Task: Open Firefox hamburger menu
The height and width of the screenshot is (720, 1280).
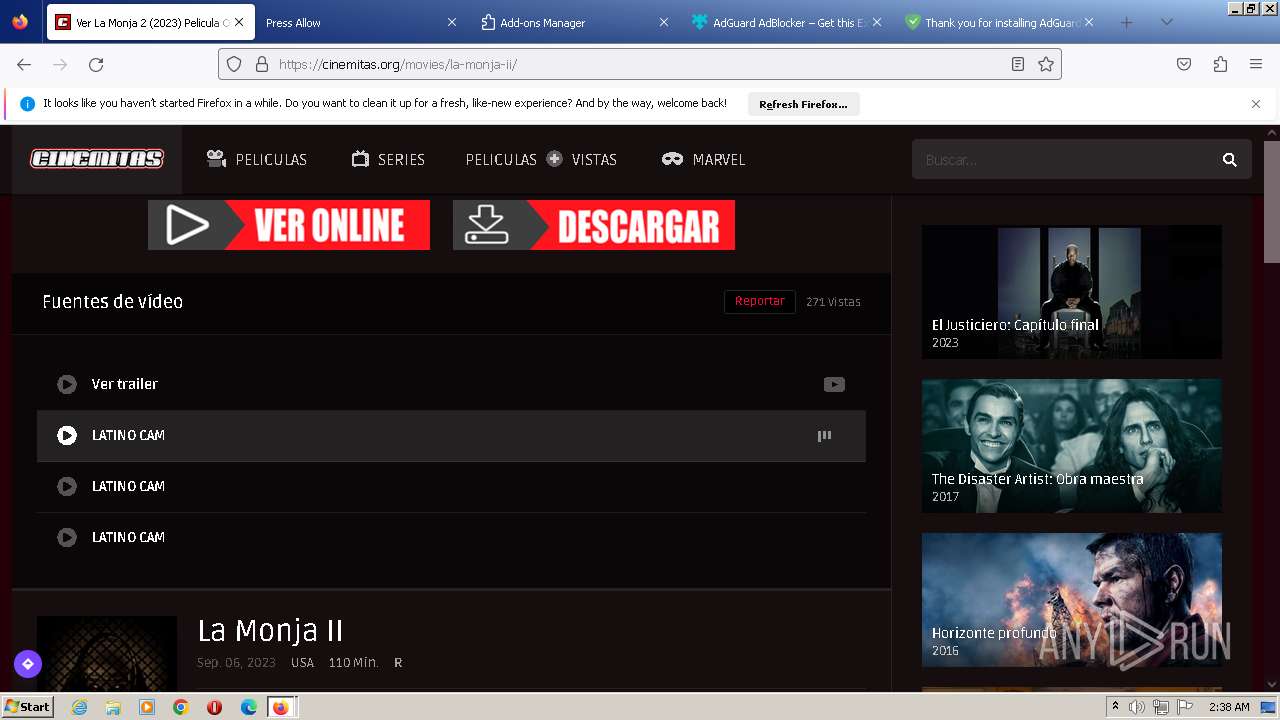Action: click(1256, 64)
